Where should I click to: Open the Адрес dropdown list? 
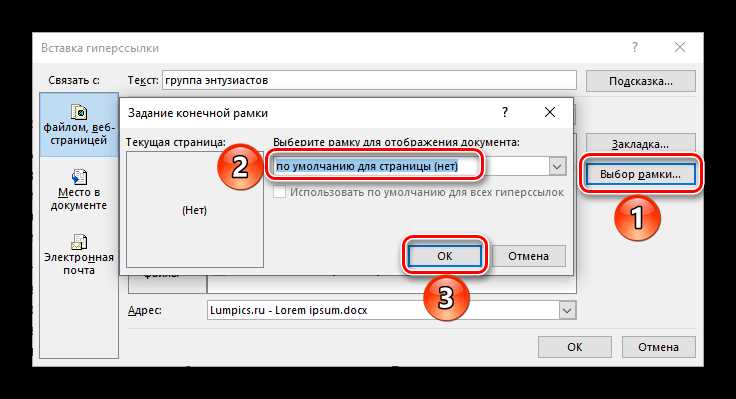click(x=567, y=310)
